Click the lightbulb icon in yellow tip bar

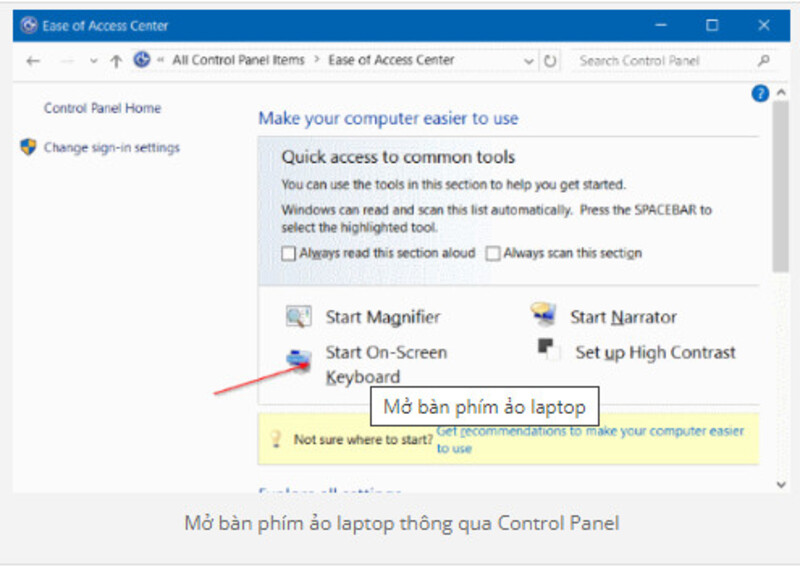[276, 439]
